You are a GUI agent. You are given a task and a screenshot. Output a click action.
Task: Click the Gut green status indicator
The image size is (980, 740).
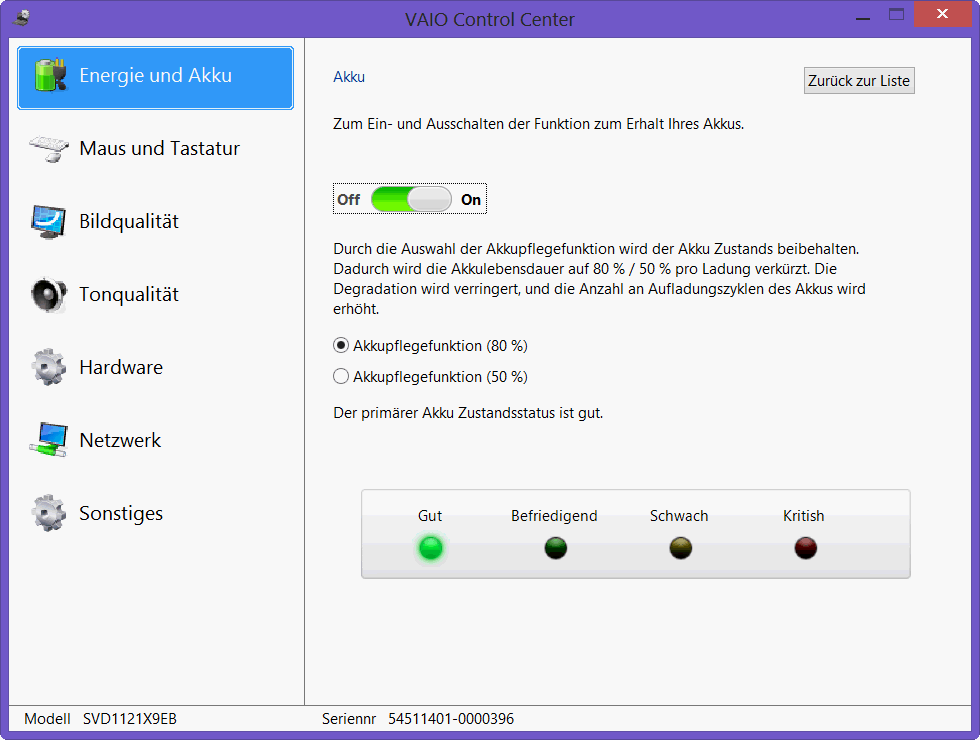(431, 548)
